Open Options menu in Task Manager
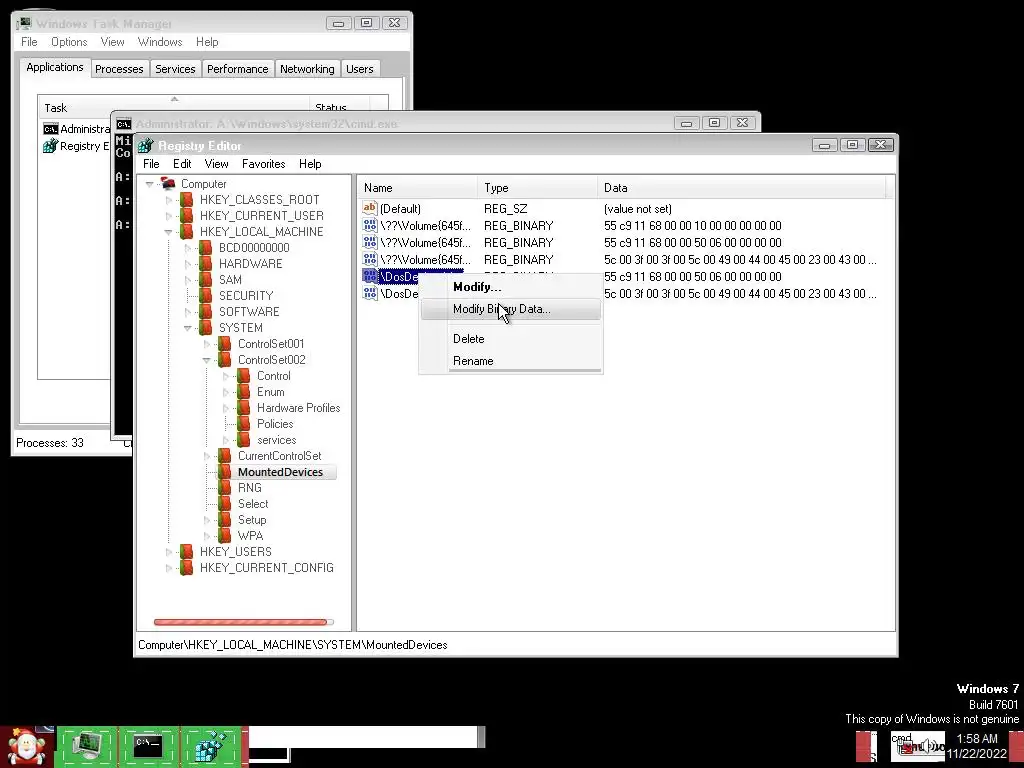Image resolution: width=1024 pixels, height=768 pixels. (69, 42)
